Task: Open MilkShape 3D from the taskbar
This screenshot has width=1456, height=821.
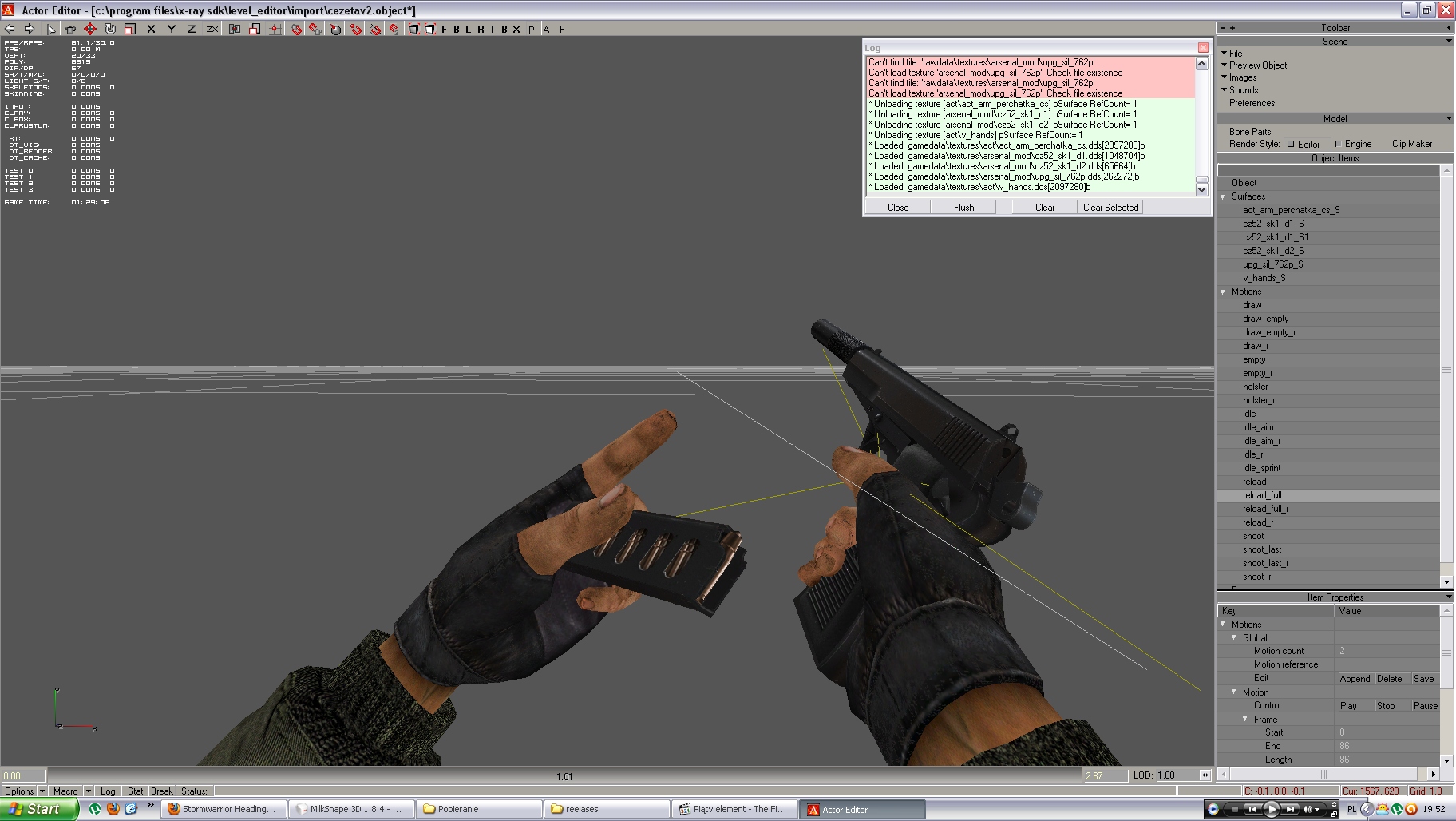Action: [x=350, y=809]
